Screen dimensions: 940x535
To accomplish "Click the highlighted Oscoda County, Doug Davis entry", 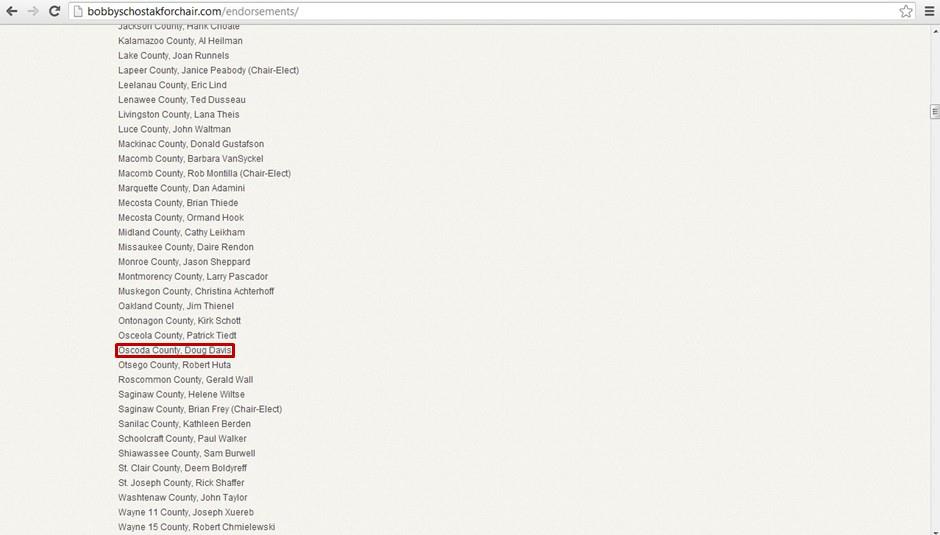I will pyautogui.click(x=175, y=350).
